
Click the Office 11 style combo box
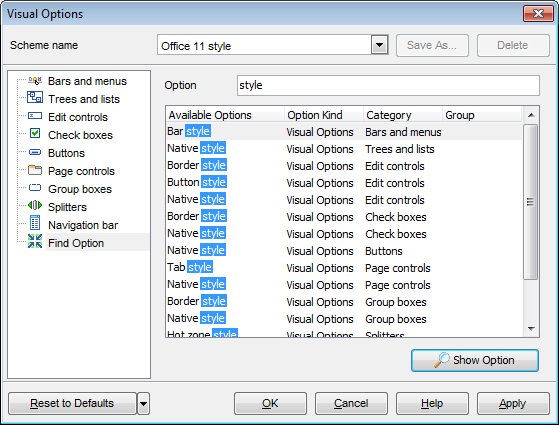[273, 45]
